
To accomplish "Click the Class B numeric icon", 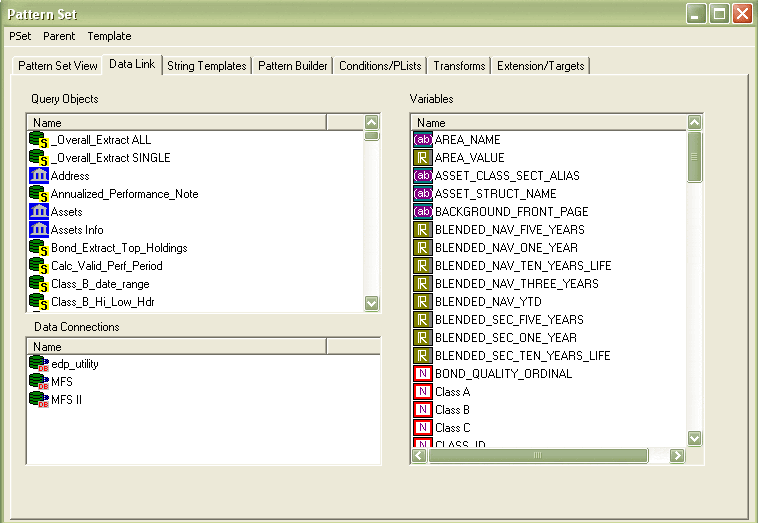I will [423, 410].
